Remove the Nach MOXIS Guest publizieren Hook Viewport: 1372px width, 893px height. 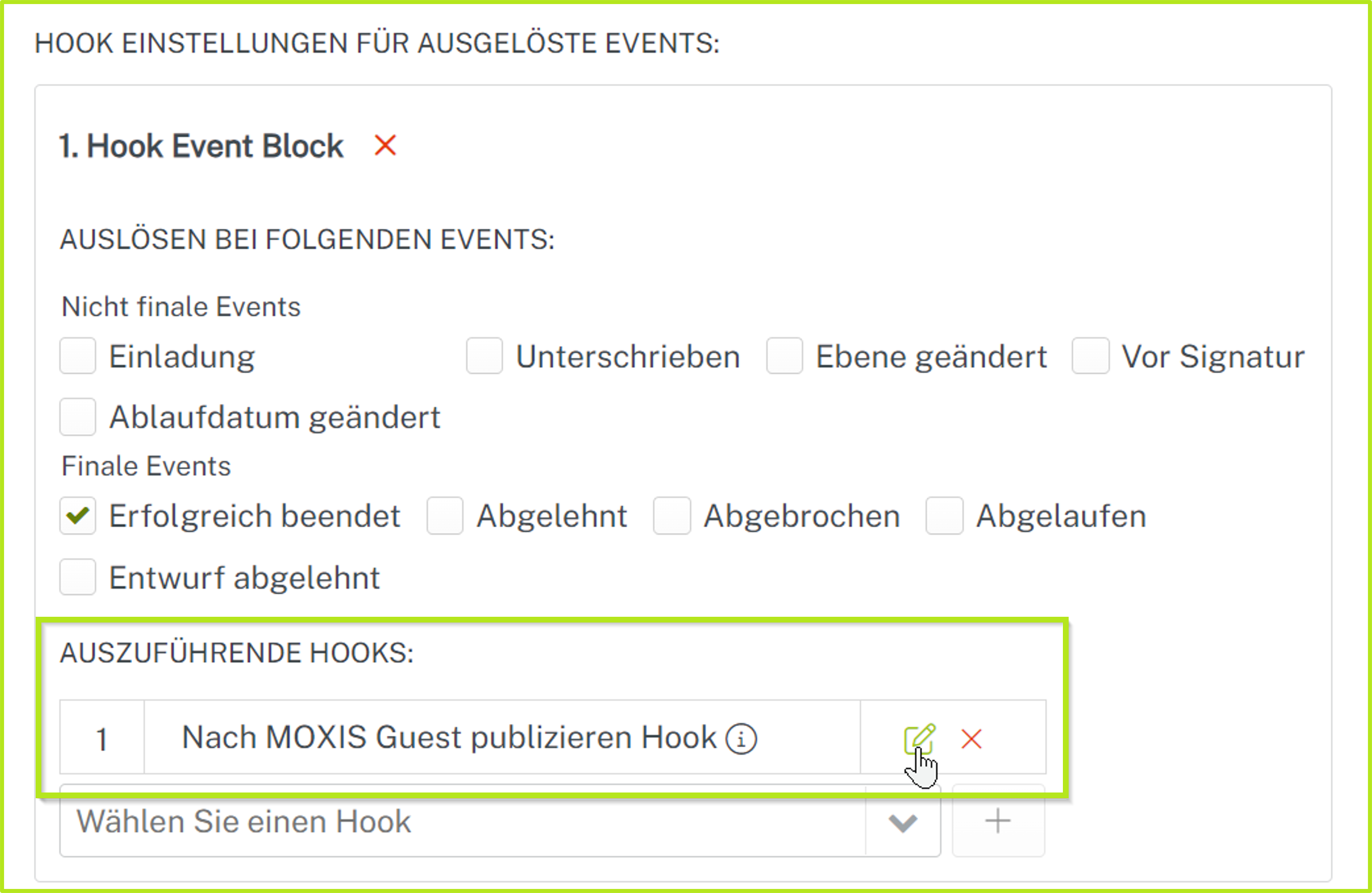coord(972,739)
